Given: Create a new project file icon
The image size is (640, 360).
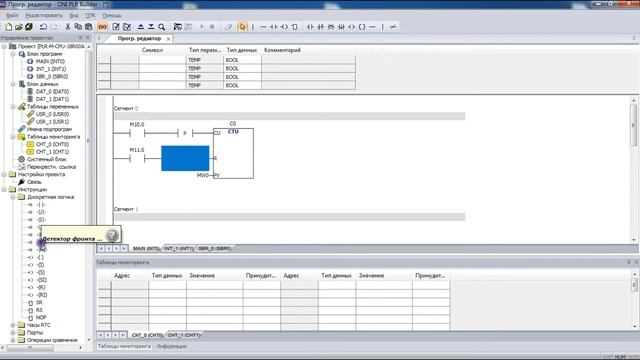Looking at the screenshot, I should click(x=8, y=27).
